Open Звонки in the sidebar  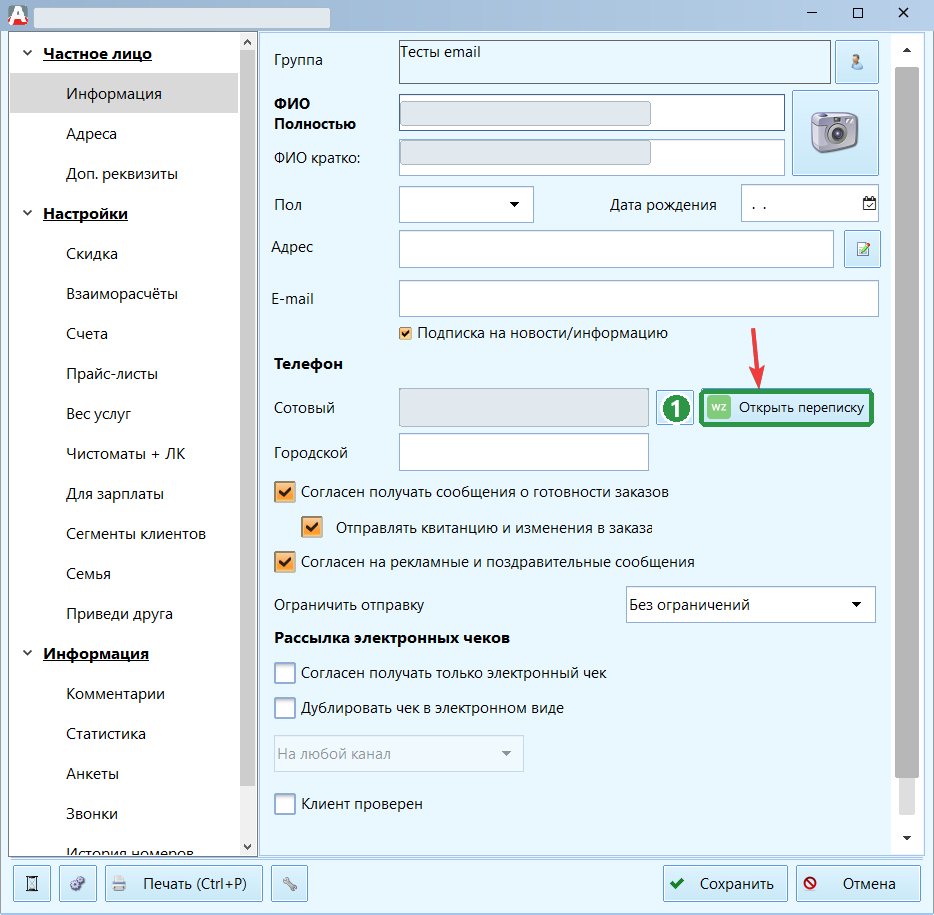pos(92,814)
